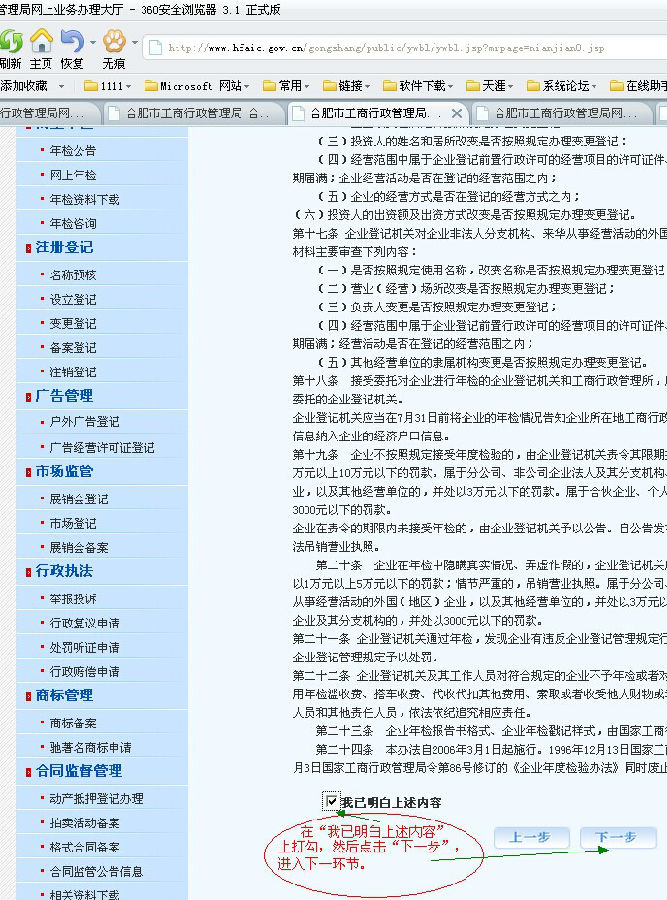
Task: Open the Microsoft 网站 bookmarks folder
Action: coord(197,86)
